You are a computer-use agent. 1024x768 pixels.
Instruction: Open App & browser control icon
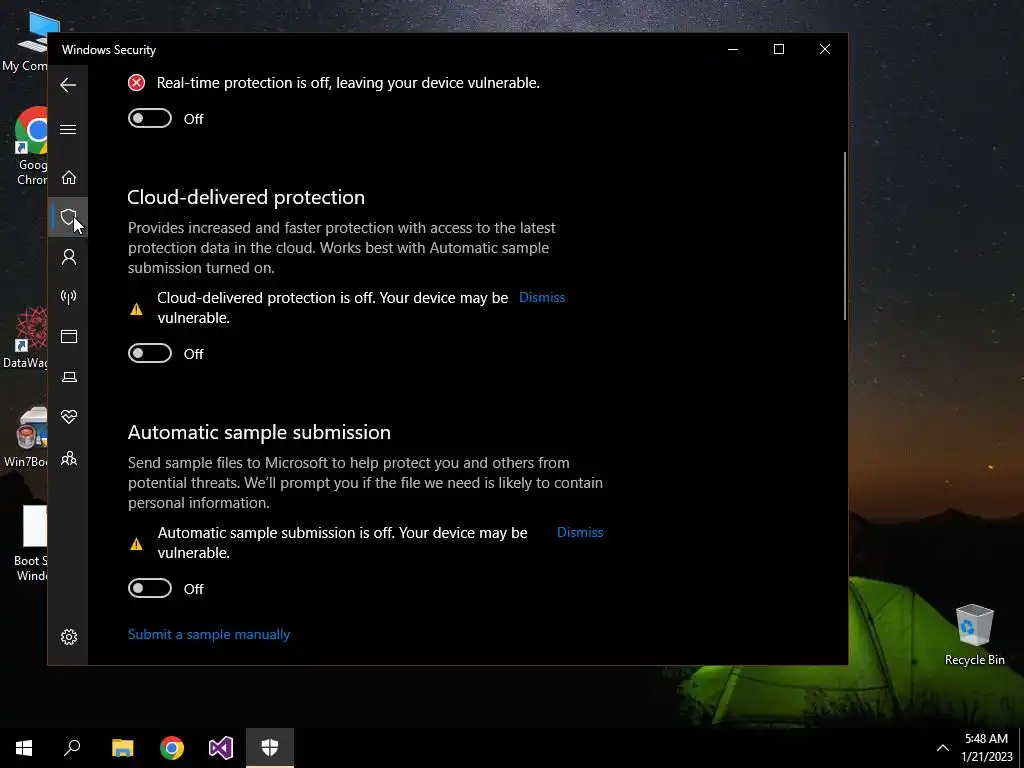coord(69,337)
